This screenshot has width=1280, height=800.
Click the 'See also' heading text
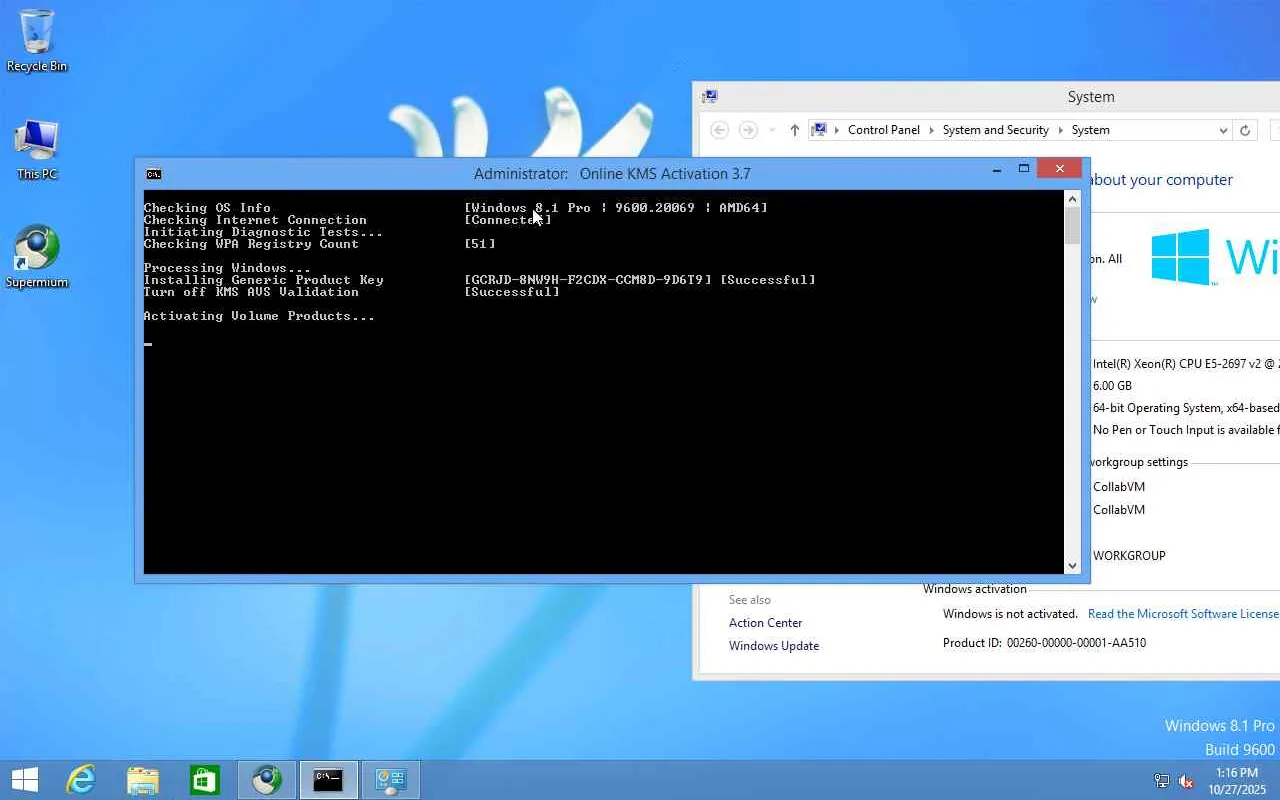pyautogui.click(x=750, y=600)
